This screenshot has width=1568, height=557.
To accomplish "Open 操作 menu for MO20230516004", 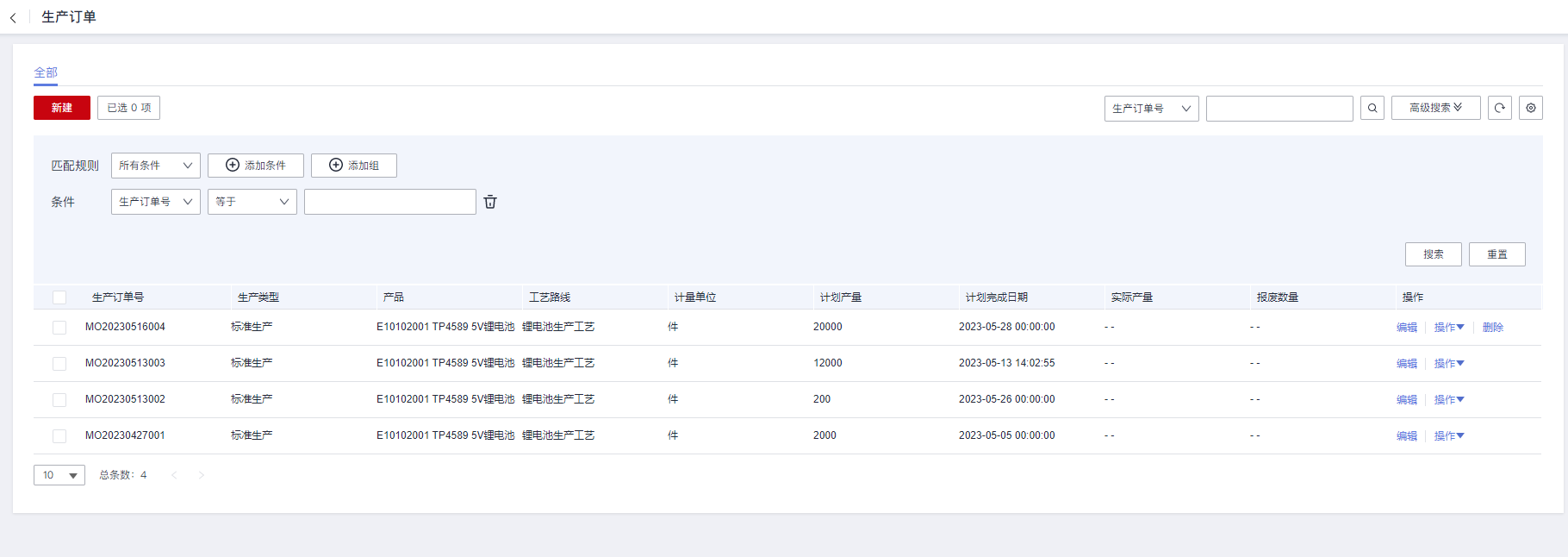I will [1449, 328].
